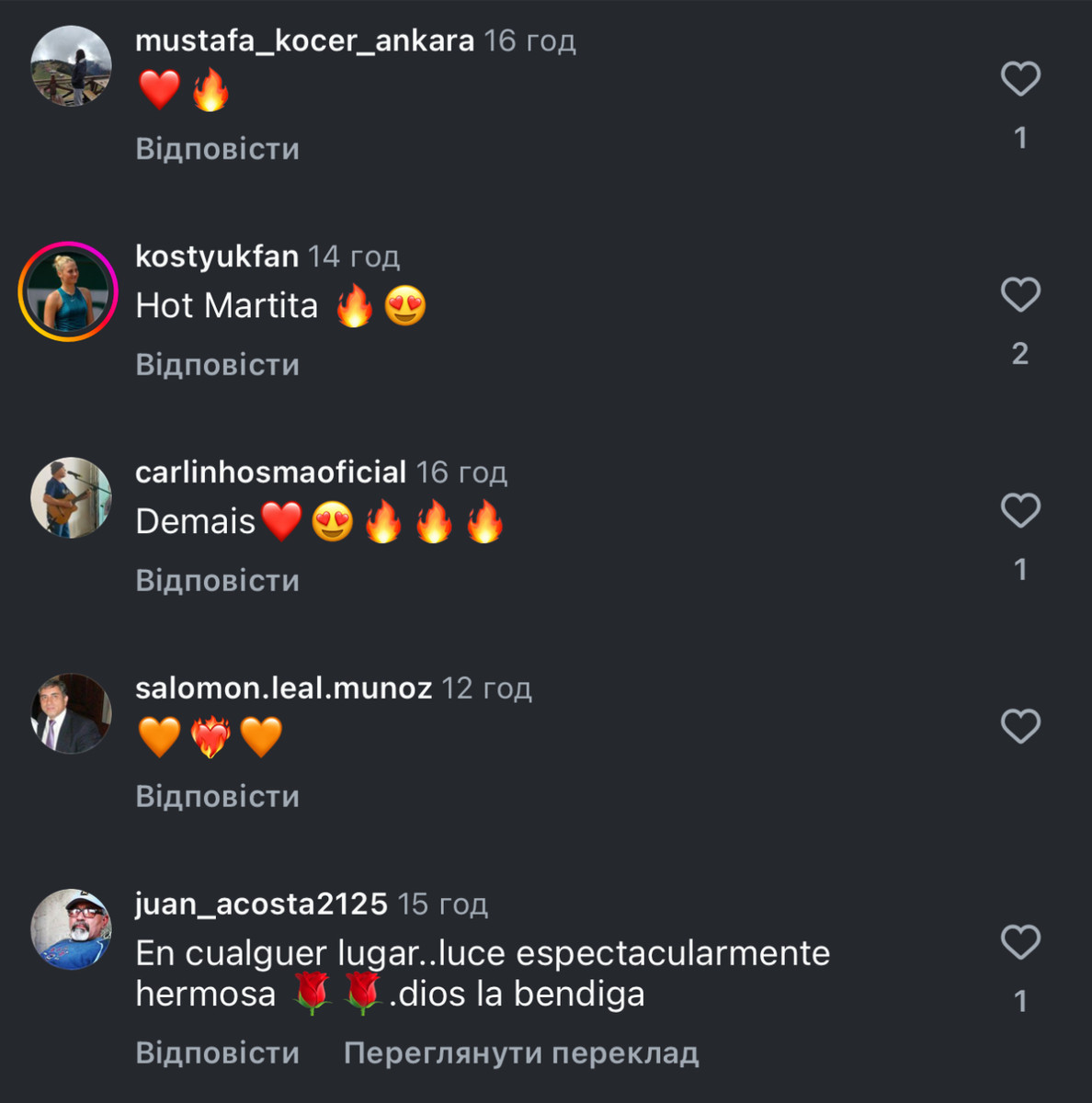The image size is (1092, 1103).
Task: Go to carlinhosmaoficial's profile via username
Action: pyautogui.click(x=270, y=472)
